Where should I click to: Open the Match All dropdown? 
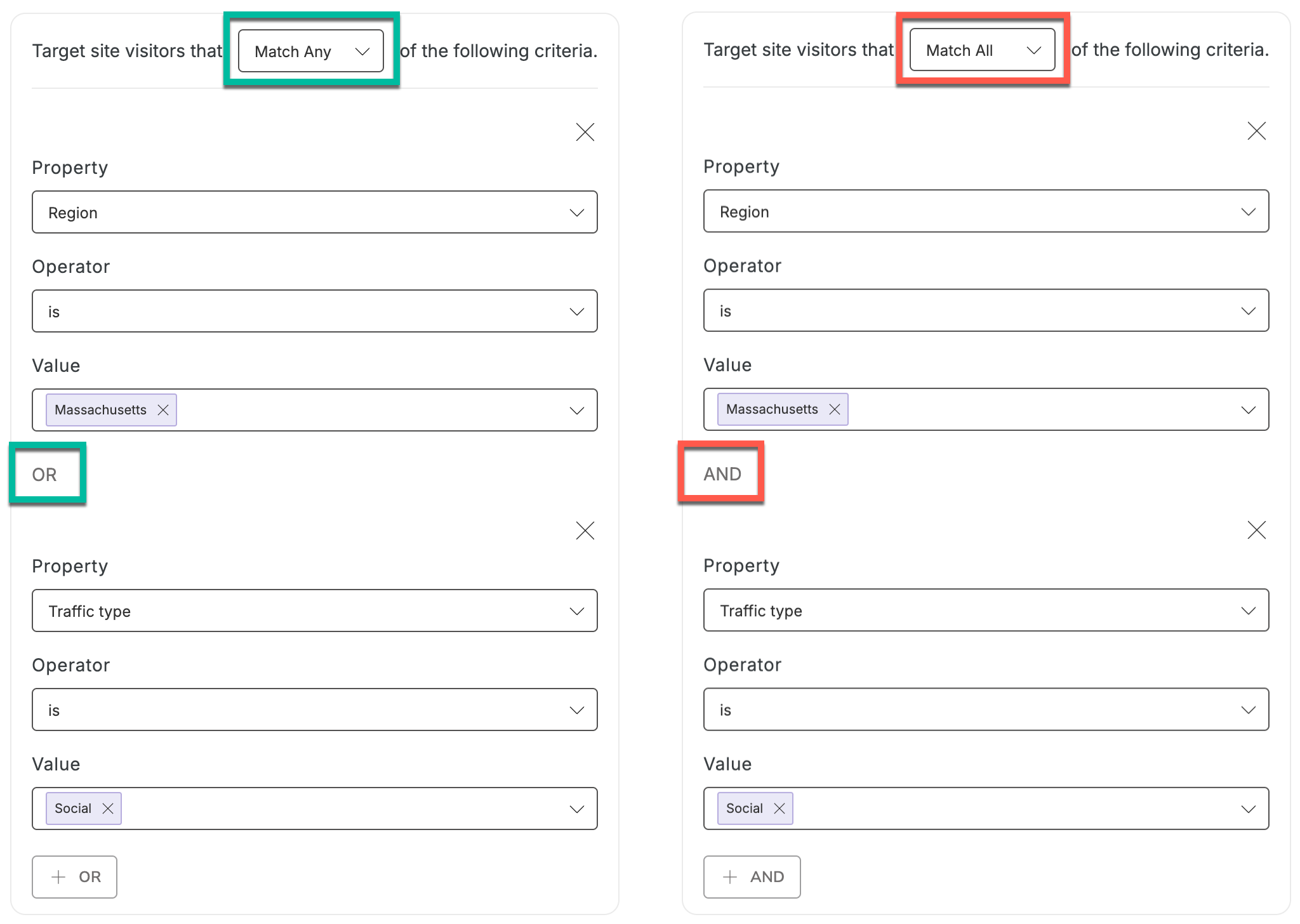[x=983, y=49]
